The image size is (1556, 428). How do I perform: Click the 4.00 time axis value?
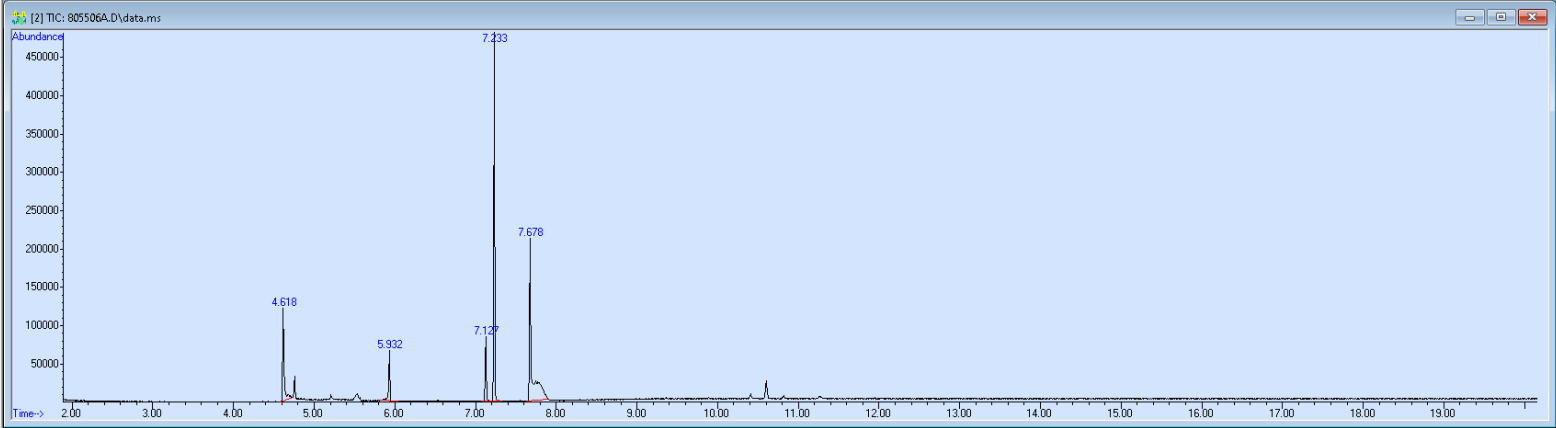coord(232,412)
